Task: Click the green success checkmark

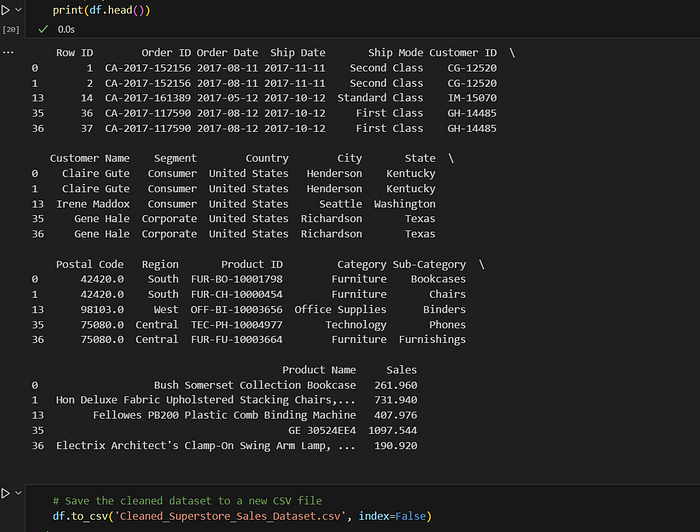Action: 43,29
